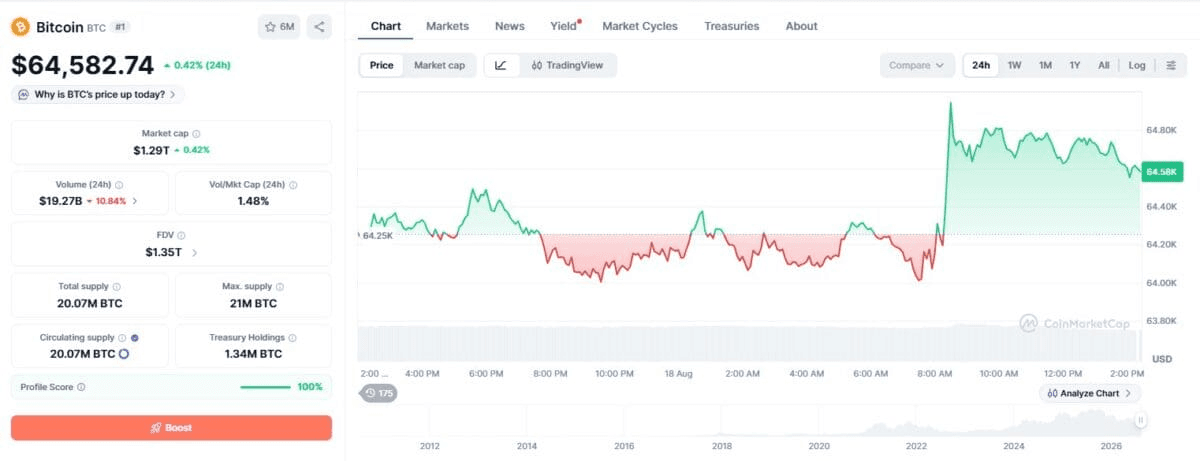
Task: Switch to line chart icon
Action: pyautogui.click(x=501, y=65)
